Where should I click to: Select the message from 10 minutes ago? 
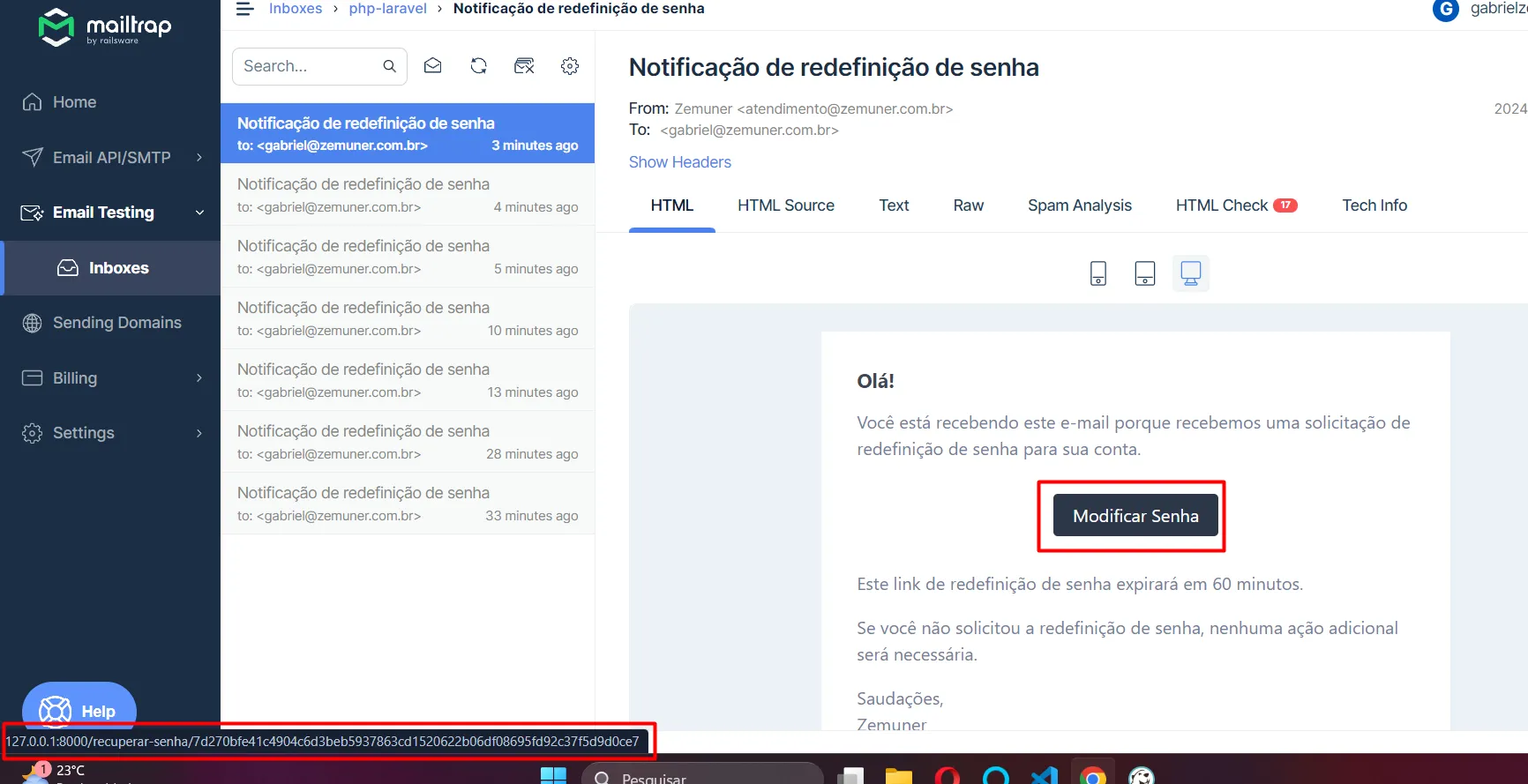click(408, 318)
